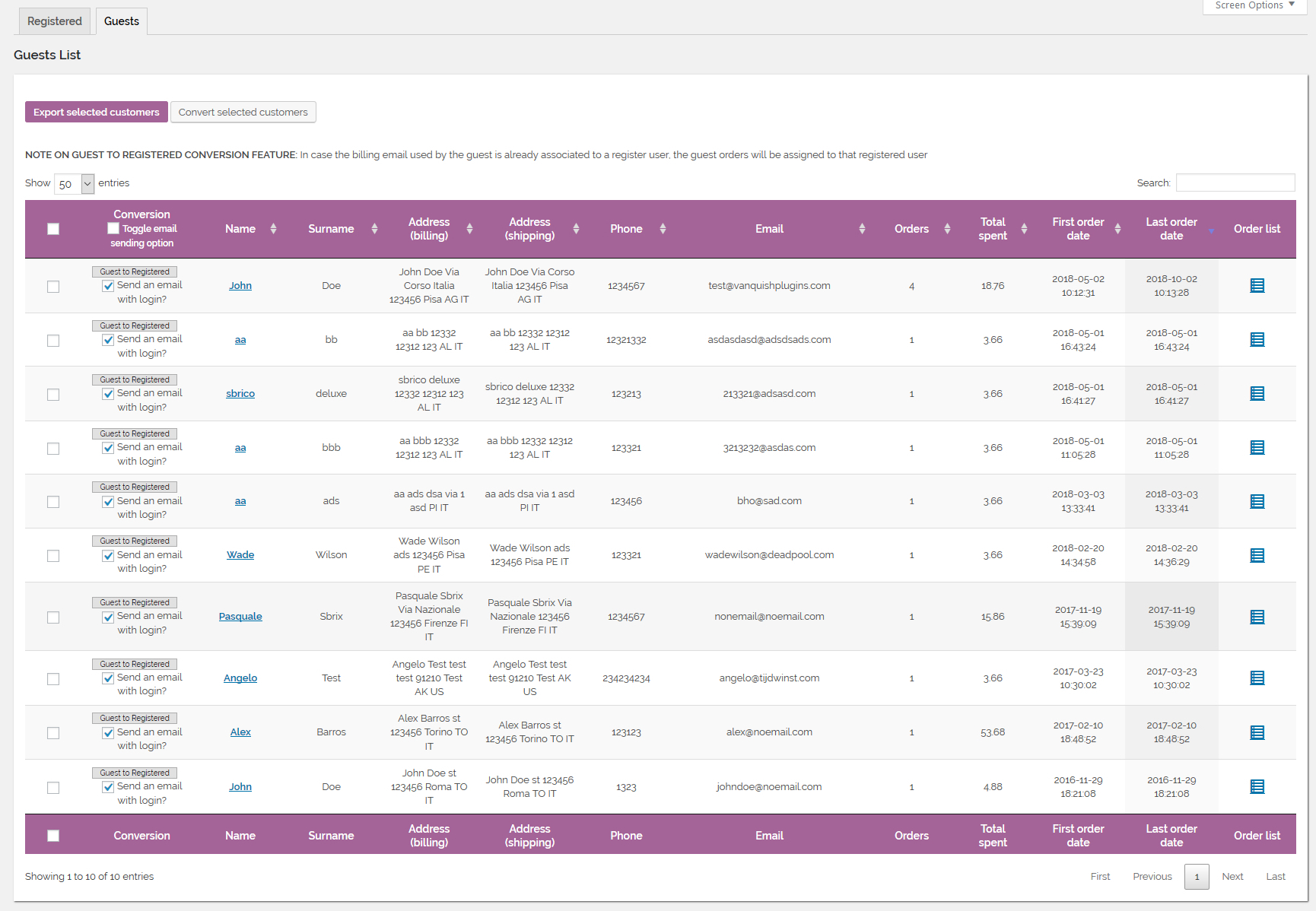This screenshot has height=911, width=1316.
Task: Focus the Search input field
Action: 1235,183
